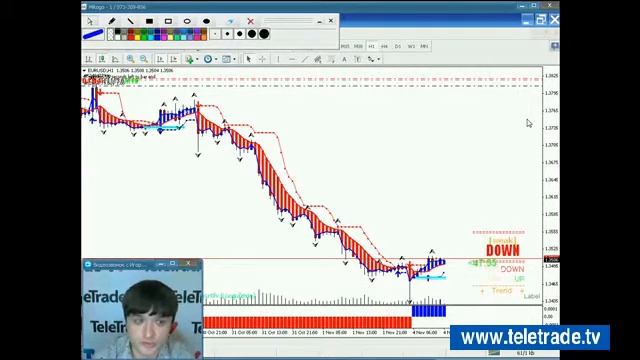Switch to the MN timeframe
Viewport: 640px width, 360px height.
tap(424, 47)
